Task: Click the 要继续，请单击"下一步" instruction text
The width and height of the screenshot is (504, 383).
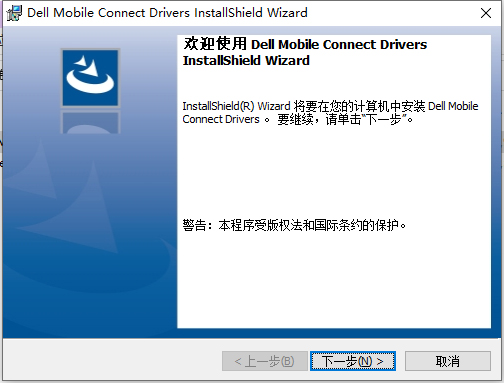Action: coord(345,119)
